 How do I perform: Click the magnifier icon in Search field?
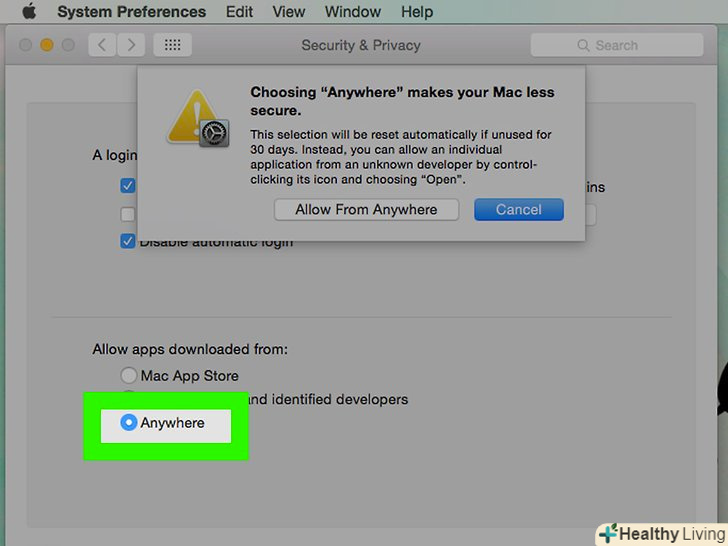point(583,46)
